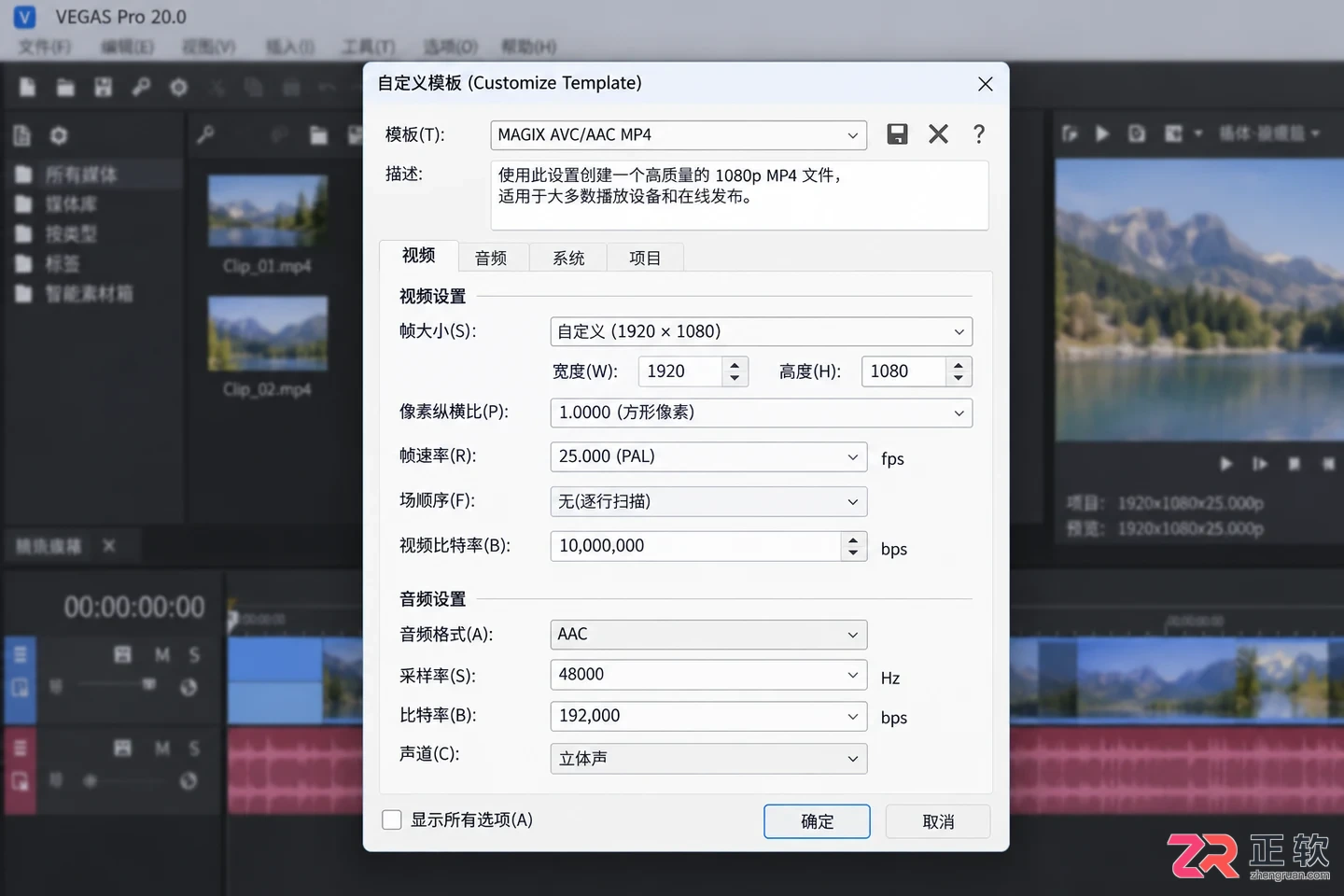
Task: Switch to the 系统 tab
Action: 568,258
